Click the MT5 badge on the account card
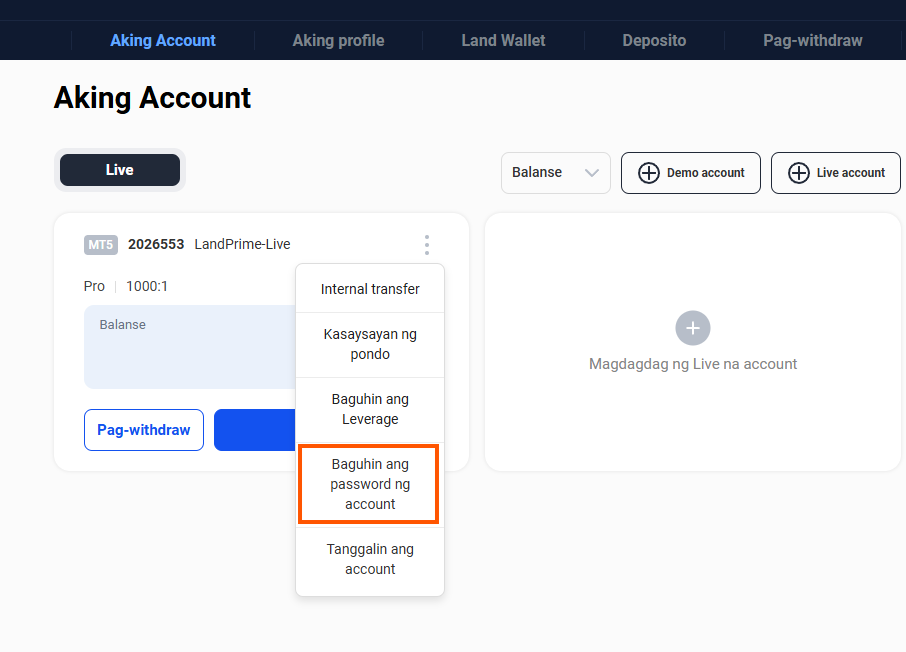The height and width of the screenshot is (652, 906). point(101,244)
